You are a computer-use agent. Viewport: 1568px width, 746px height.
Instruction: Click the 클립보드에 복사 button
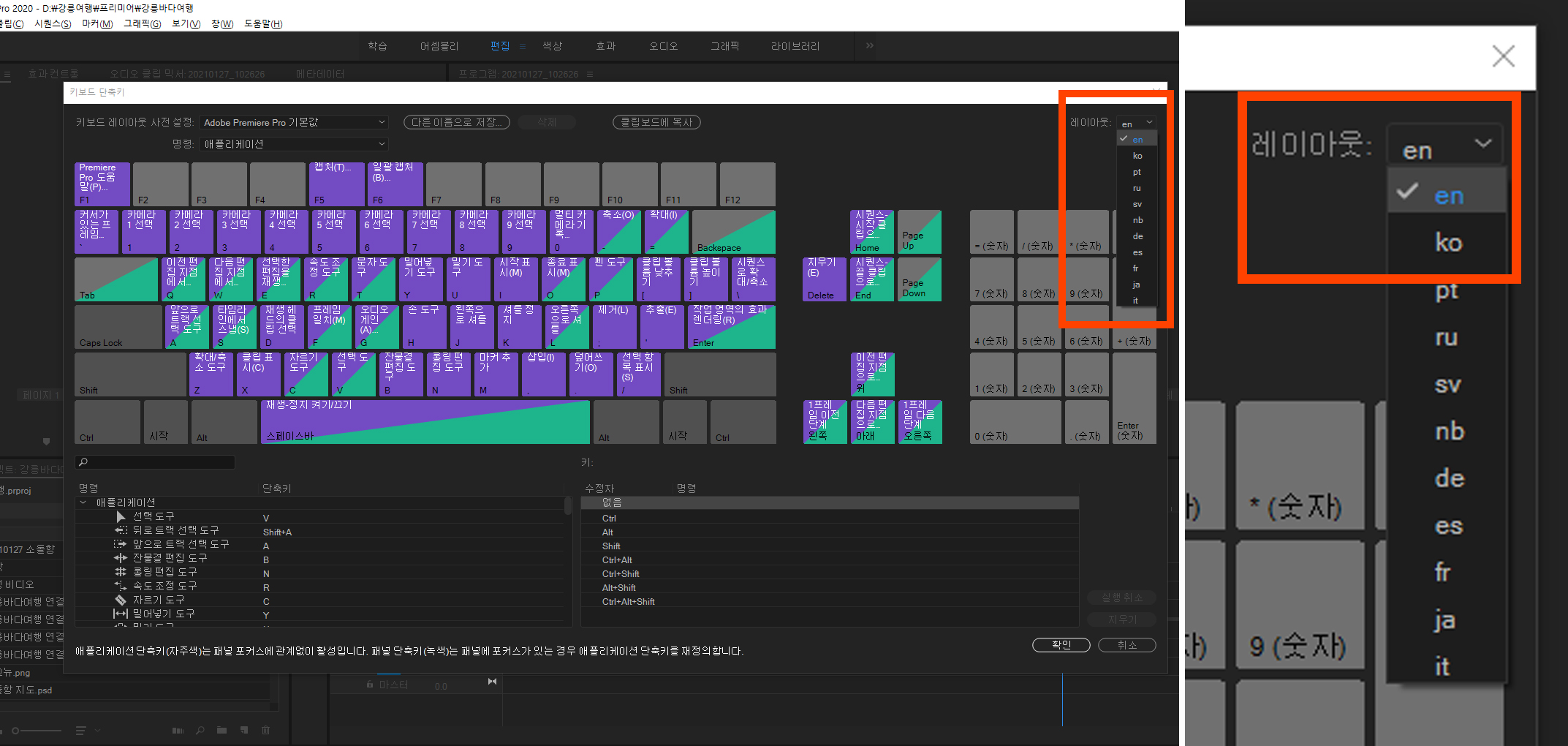click(x=656, y=122)
